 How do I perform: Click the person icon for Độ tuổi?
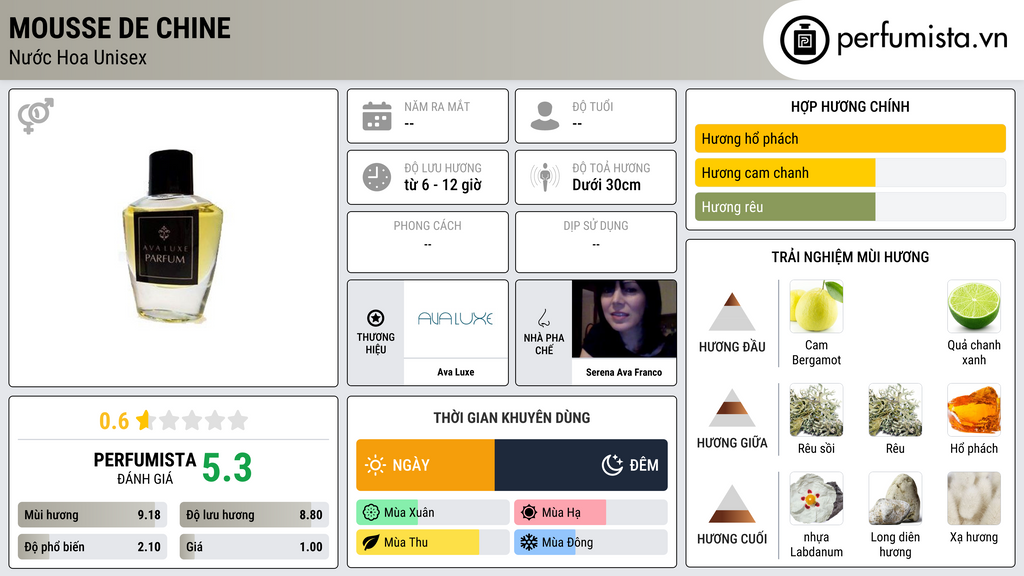tap(545, 116)
